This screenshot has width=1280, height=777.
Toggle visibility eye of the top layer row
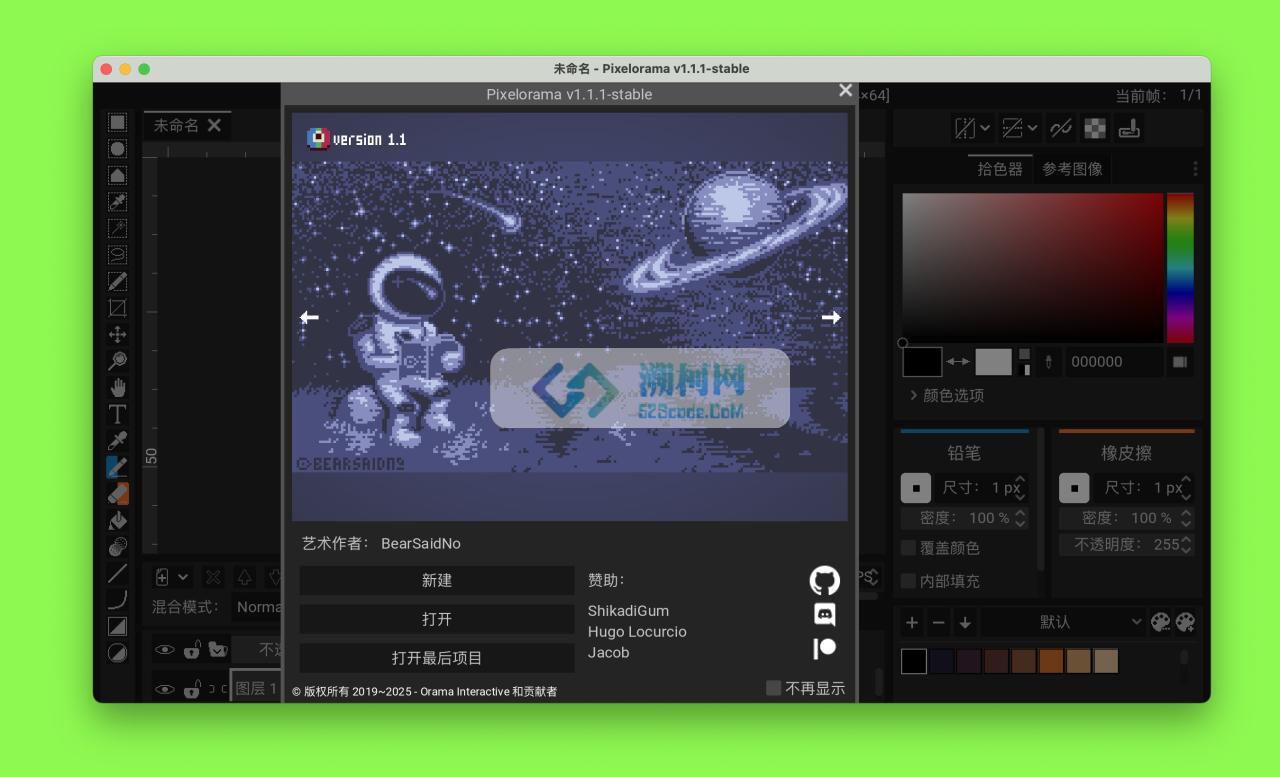164,650
